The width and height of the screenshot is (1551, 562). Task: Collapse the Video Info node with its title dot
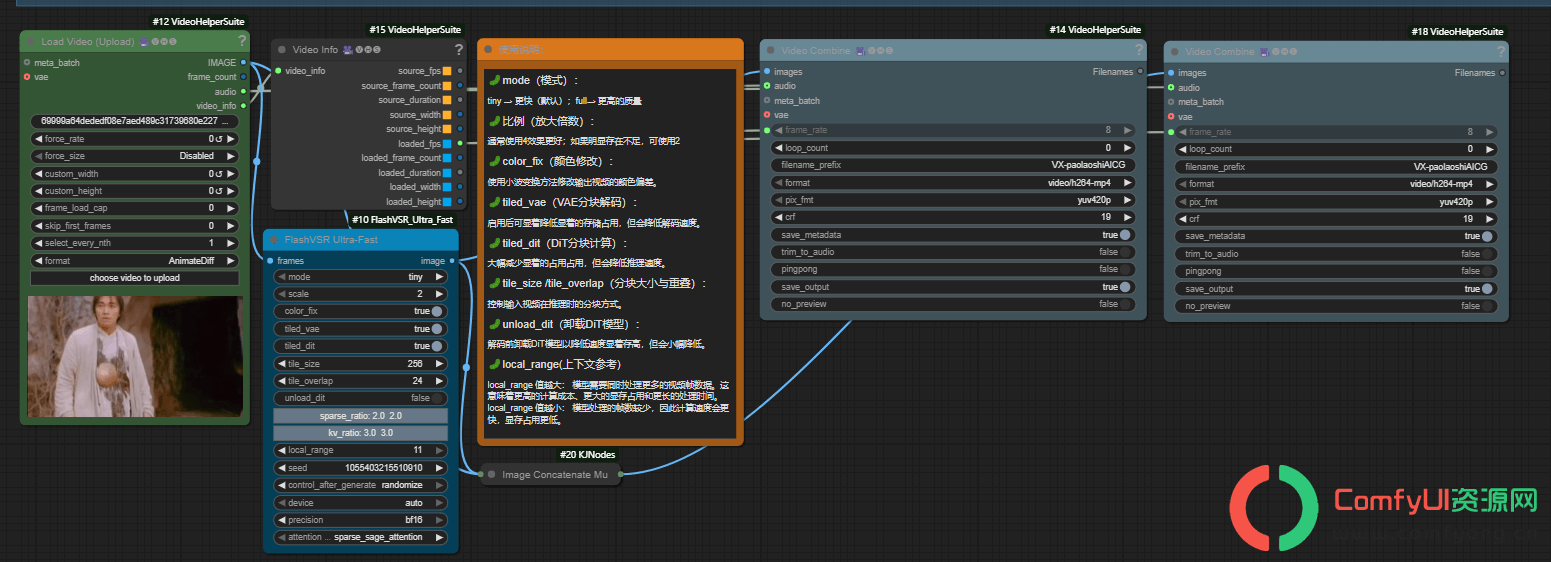coord(282,49)
